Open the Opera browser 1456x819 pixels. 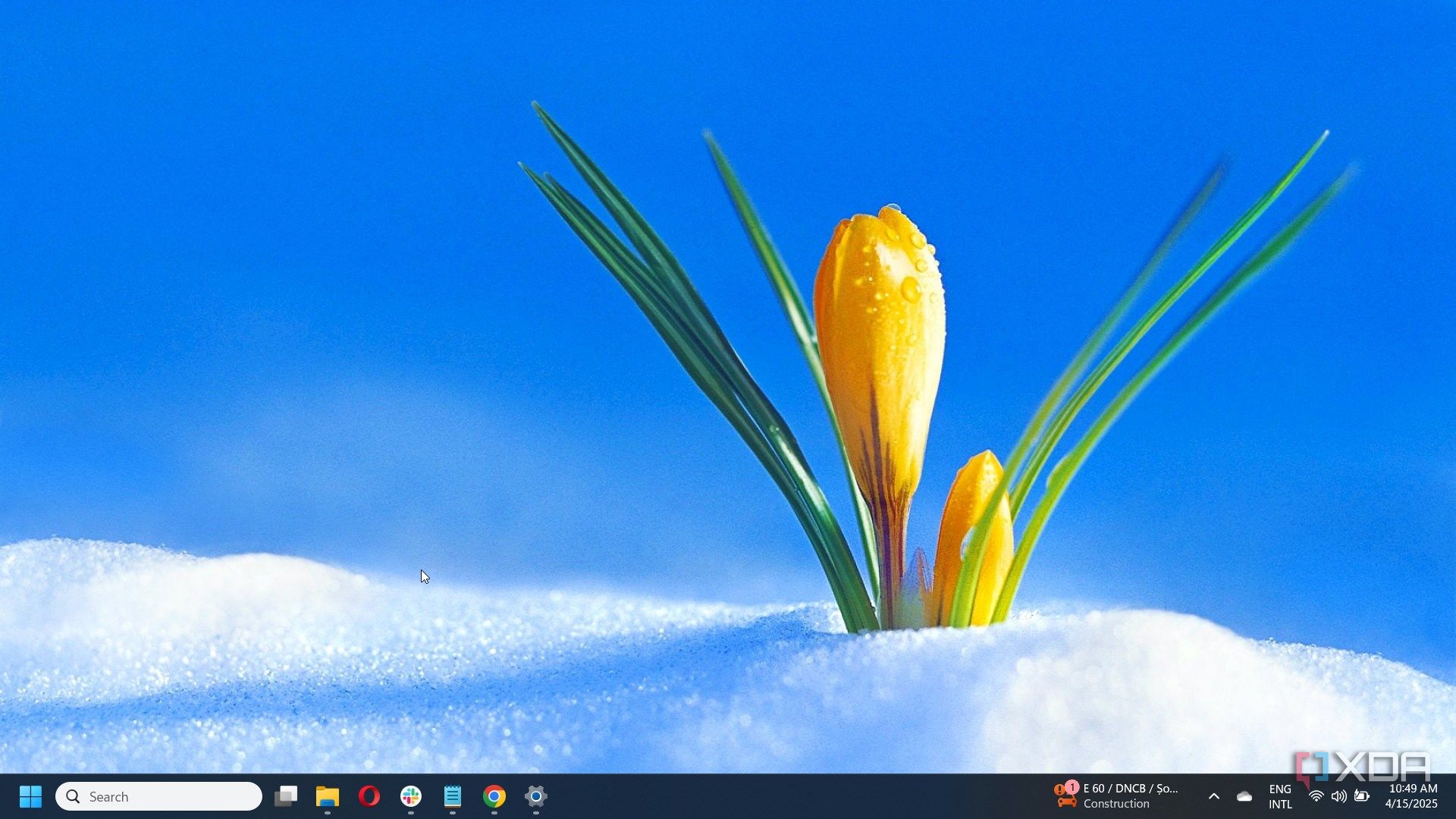369,796
